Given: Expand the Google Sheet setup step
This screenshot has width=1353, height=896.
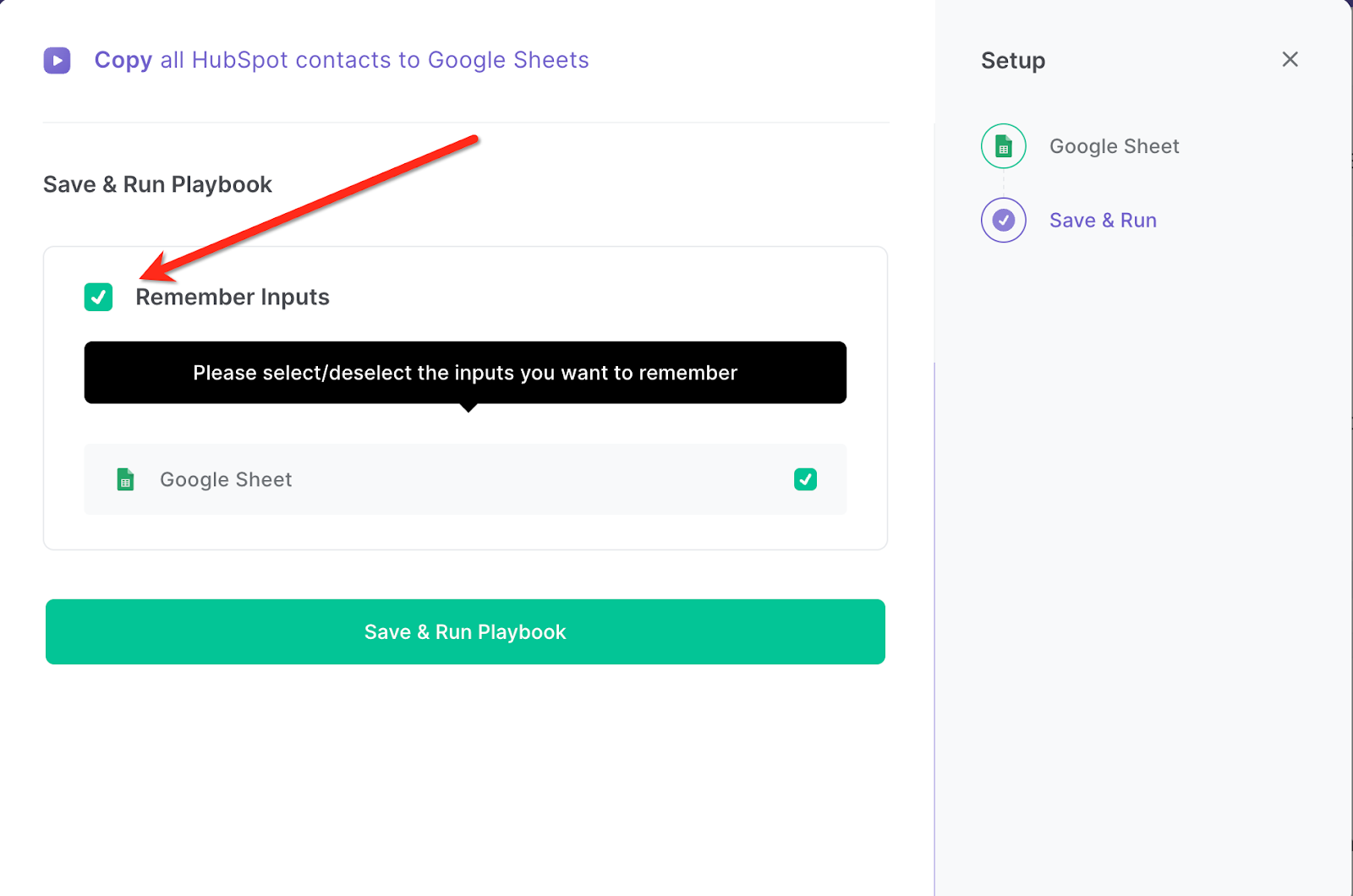Looking at the screenshot, I should [x=1113, y=145].
